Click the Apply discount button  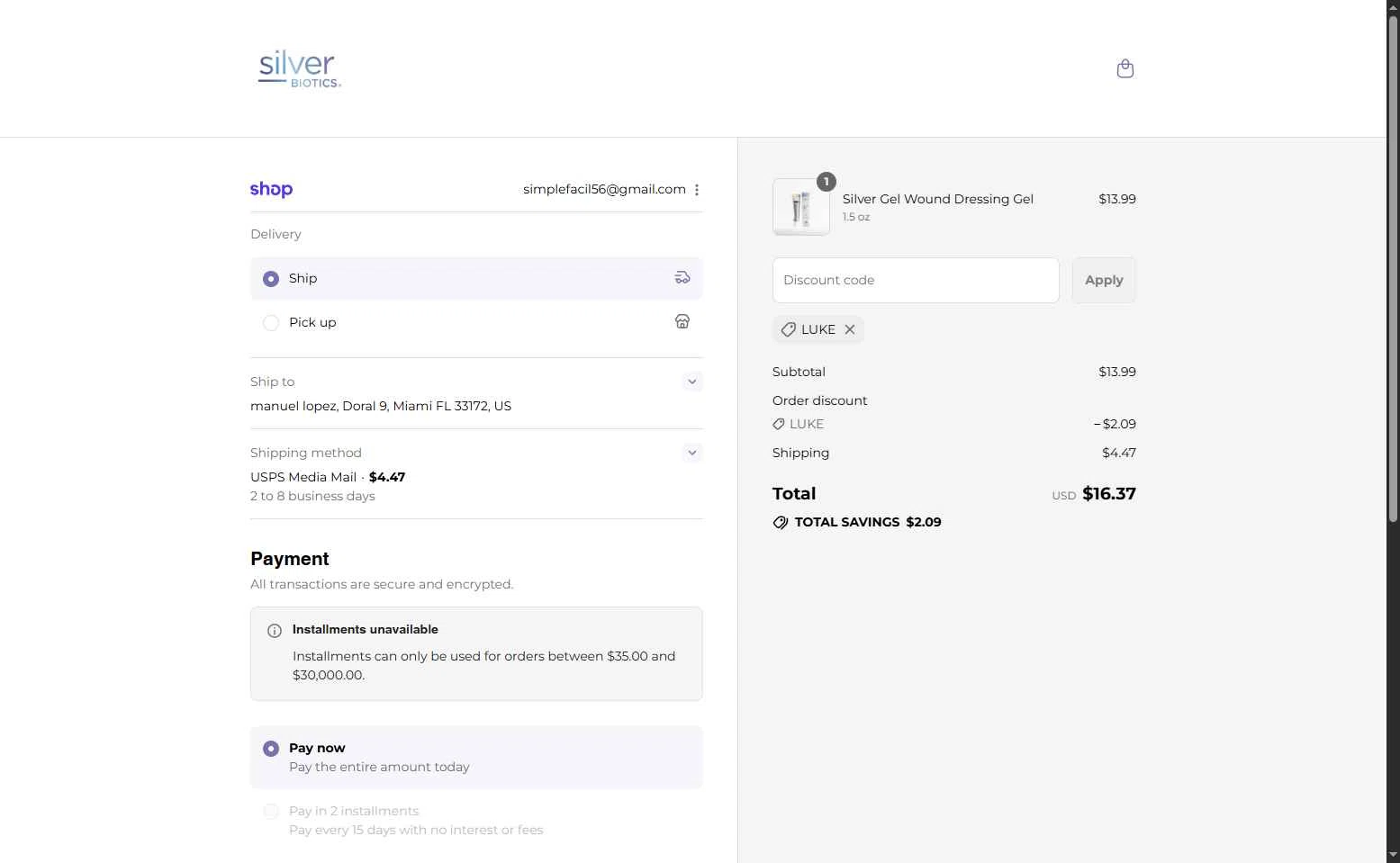(x=1104, y=280)
